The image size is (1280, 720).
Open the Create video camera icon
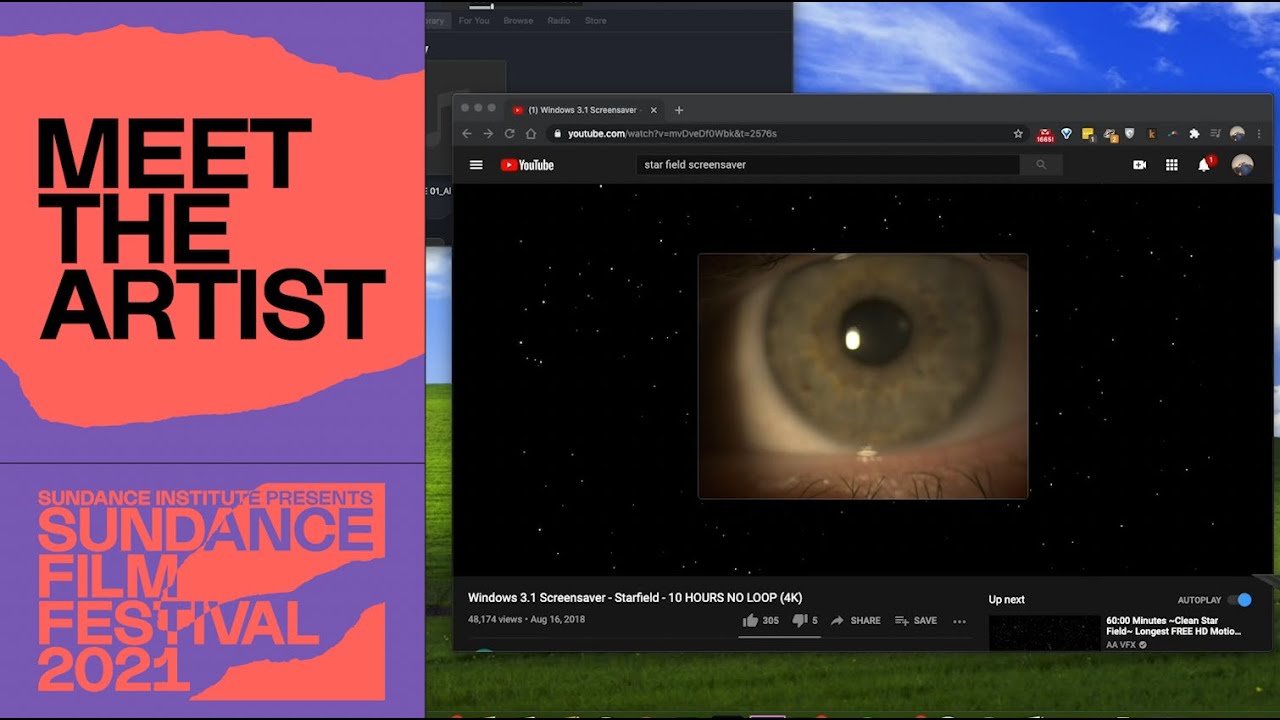pos(1139,165)
